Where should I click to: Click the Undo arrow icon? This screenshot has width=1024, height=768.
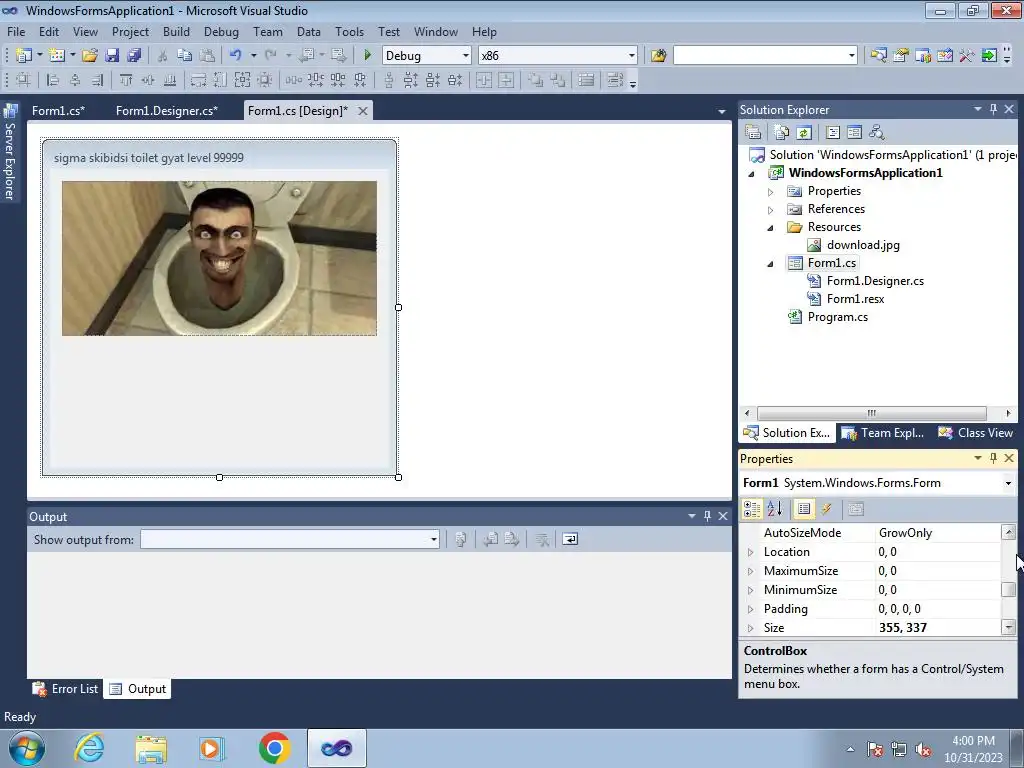click(236, 56)
